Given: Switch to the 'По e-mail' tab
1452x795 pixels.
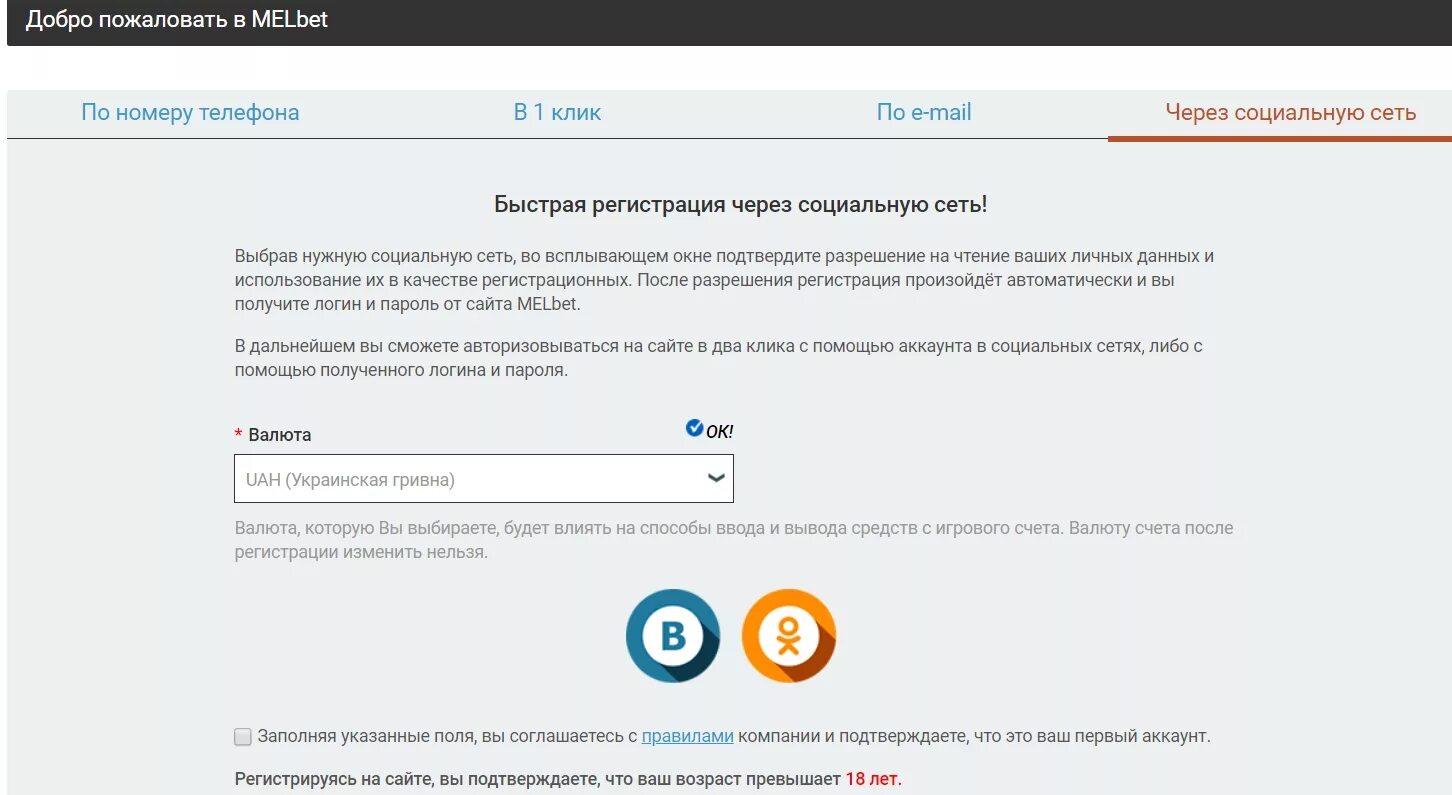Looking at the screenshot, I should pos(924,113).
